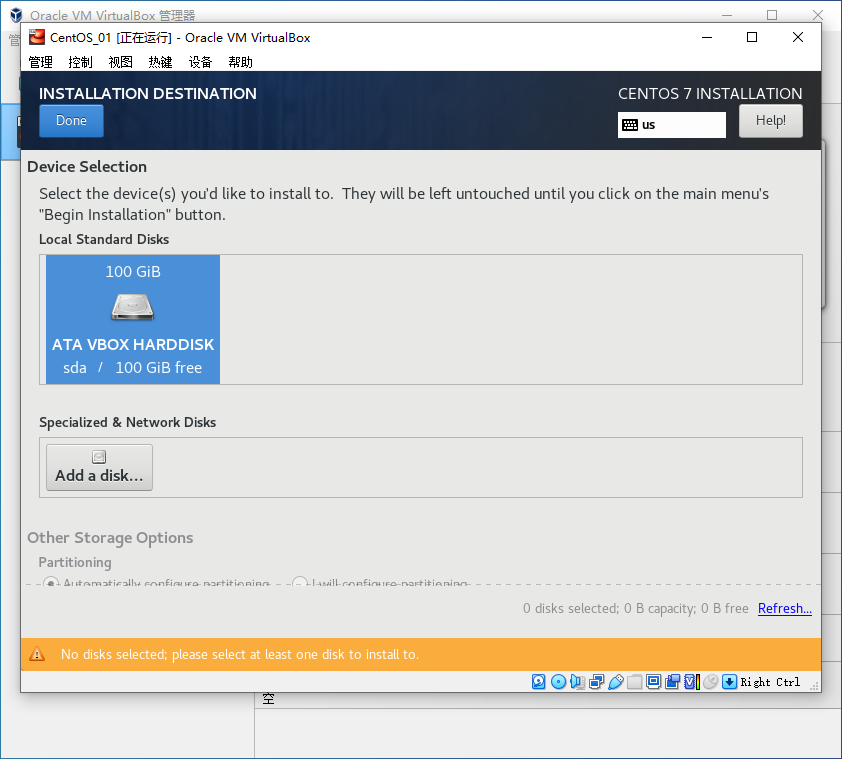Click the mouse integration status icon
The image size is (842, 759).
point(710,682)
